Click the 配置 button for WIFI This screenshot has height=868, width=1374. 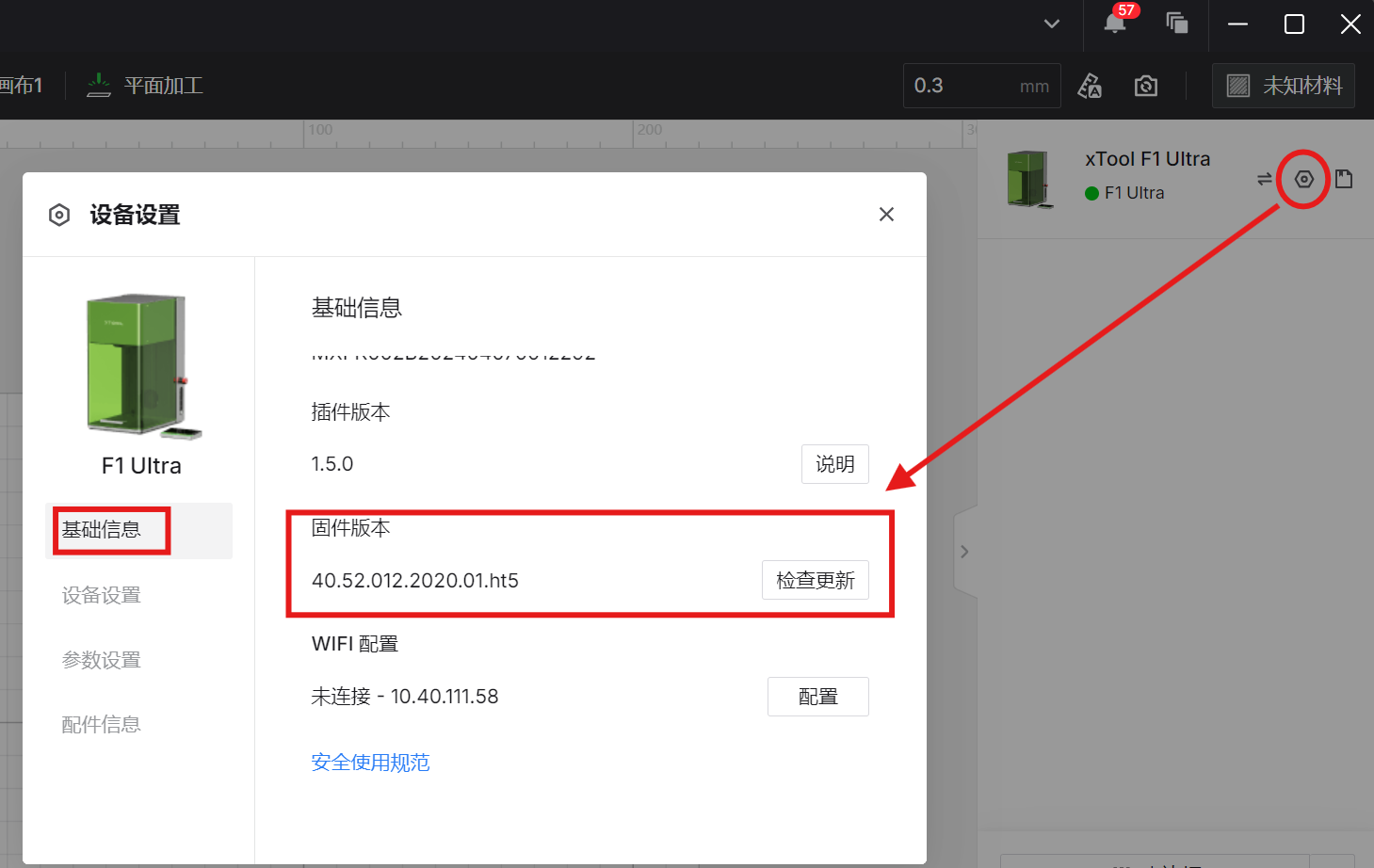[818, 697]
